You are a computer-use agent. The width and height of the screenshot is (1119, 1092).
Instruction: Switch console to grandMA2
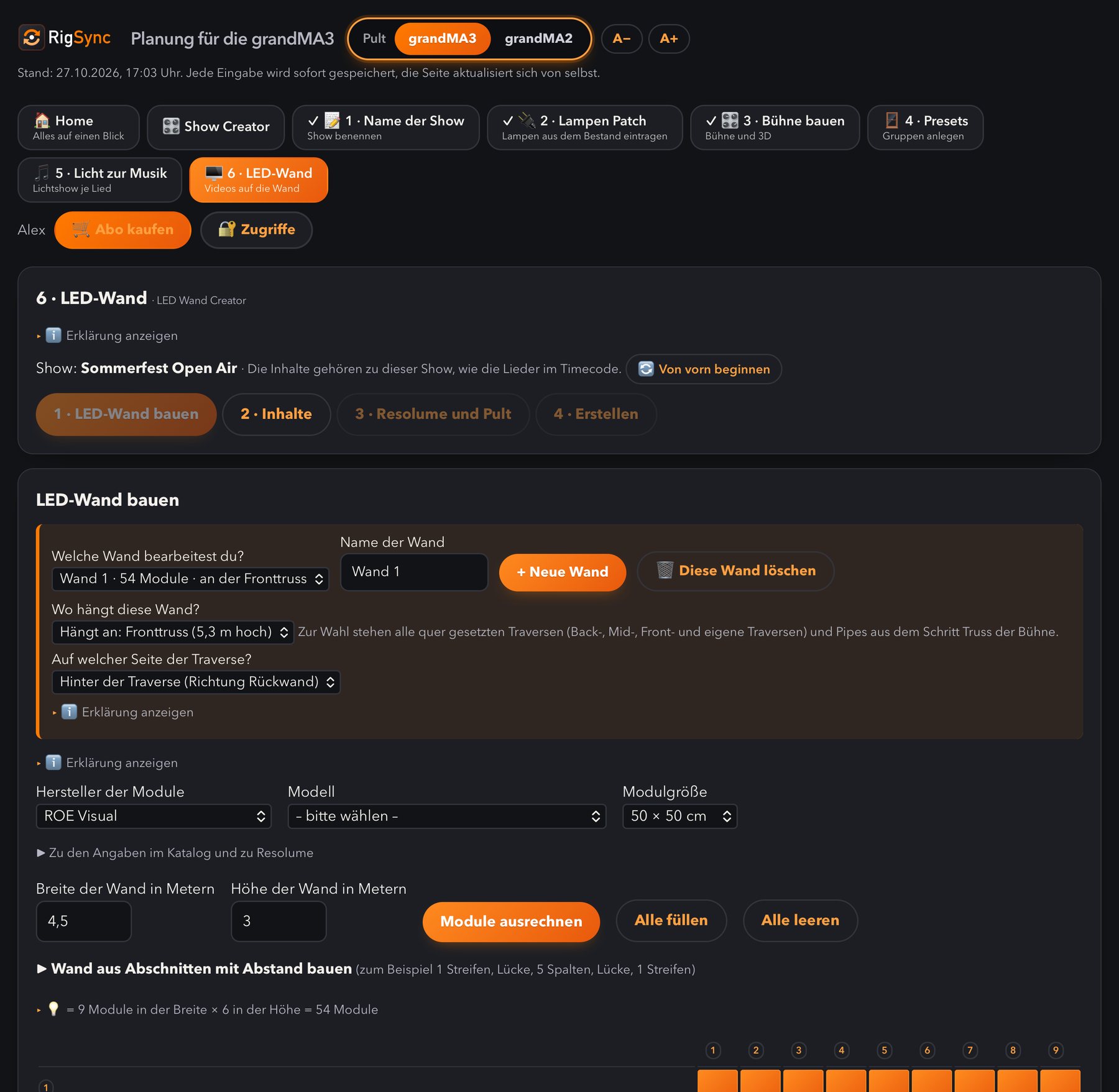pos(538,39)
